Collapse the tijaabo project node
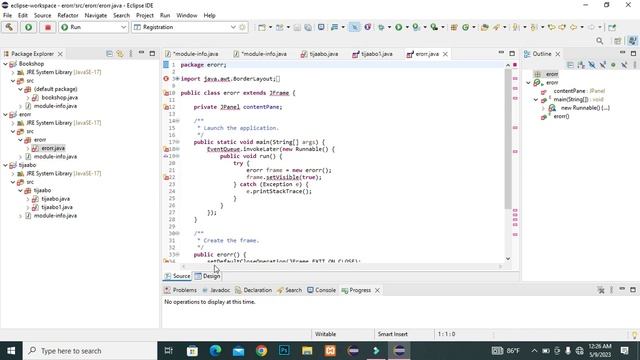The image size is (640, 360). pos(5,165)
